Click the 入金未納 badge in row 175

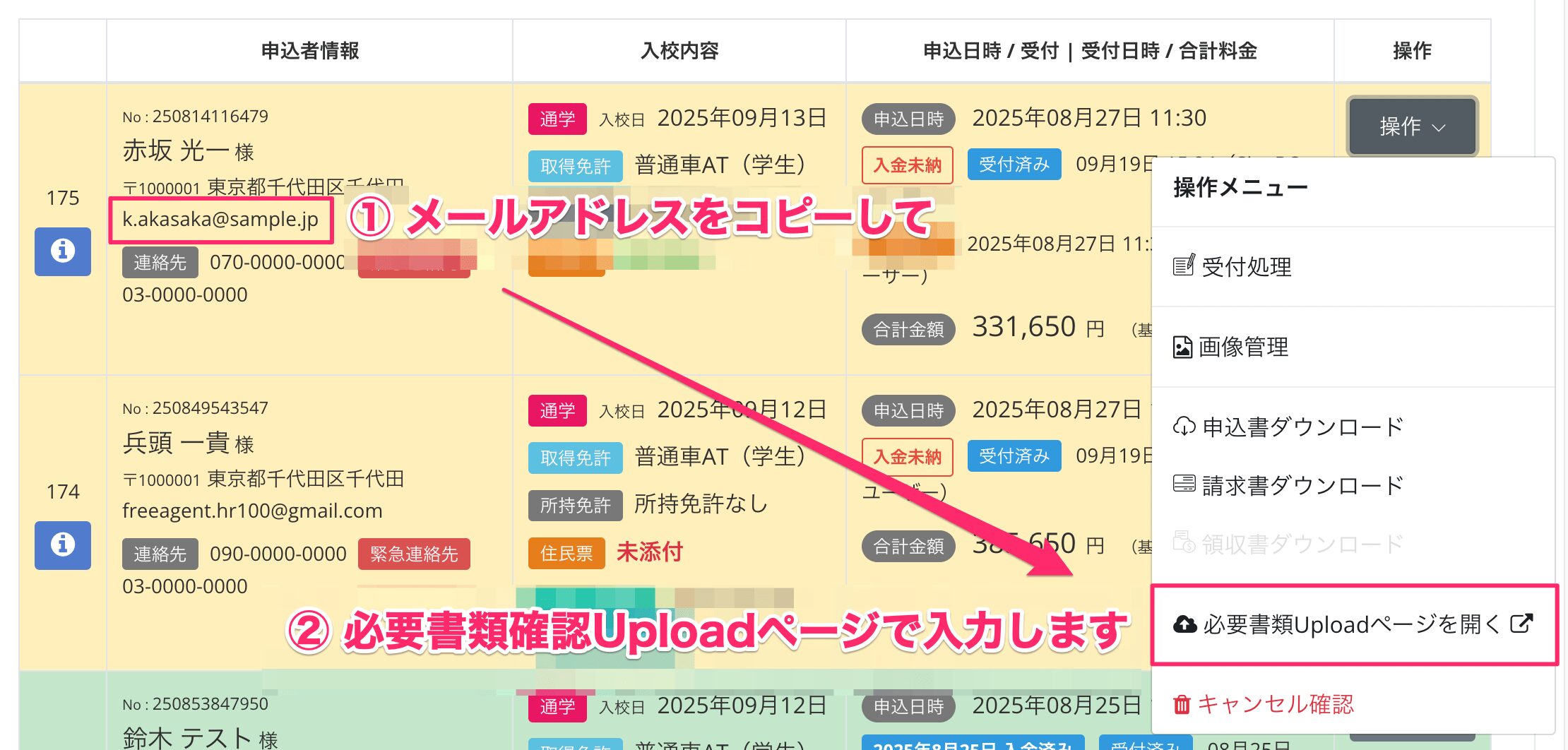click(x=907, y=165)
